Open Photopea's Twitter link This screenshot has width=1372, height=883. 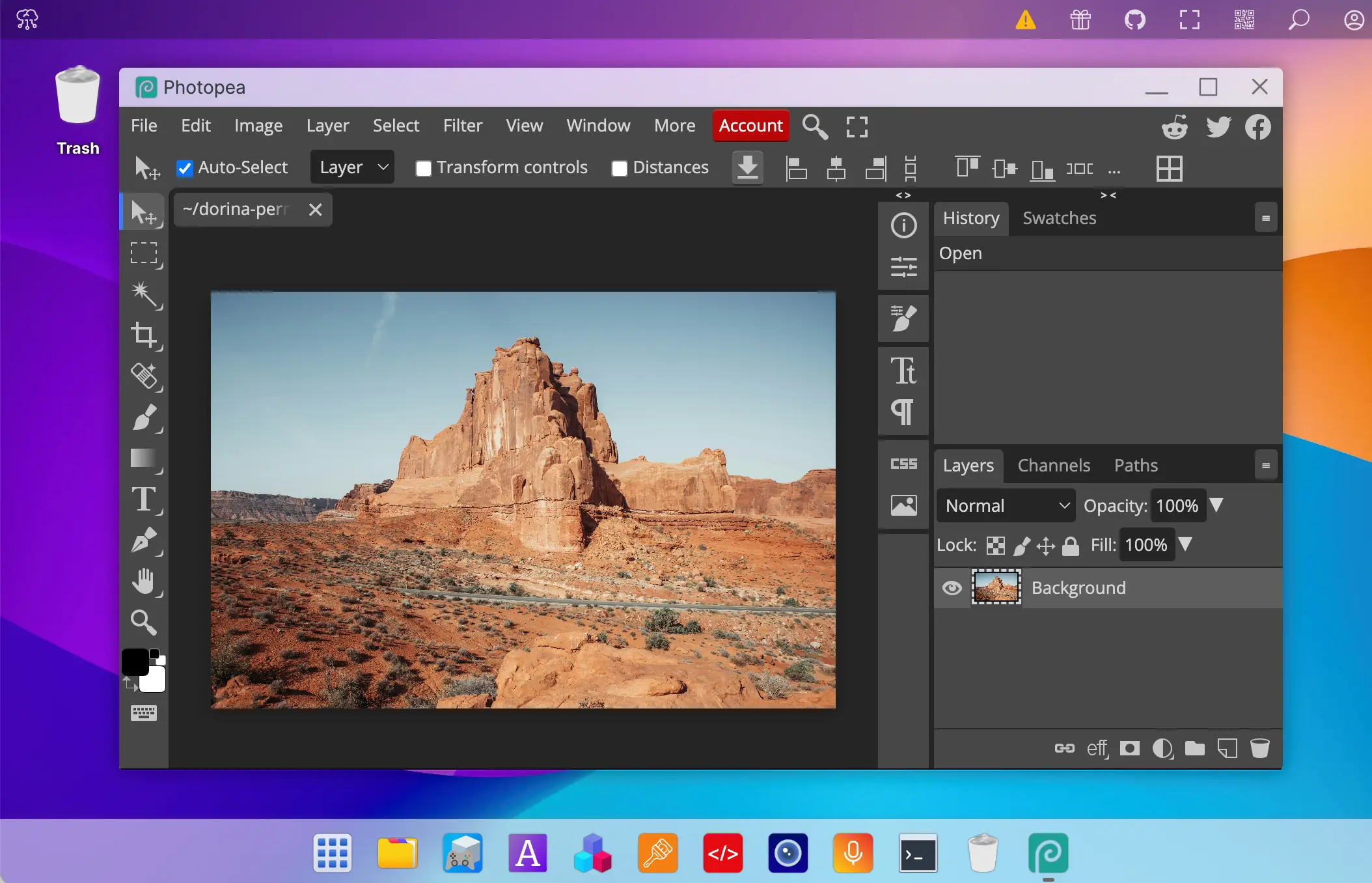click(1218, 126)
